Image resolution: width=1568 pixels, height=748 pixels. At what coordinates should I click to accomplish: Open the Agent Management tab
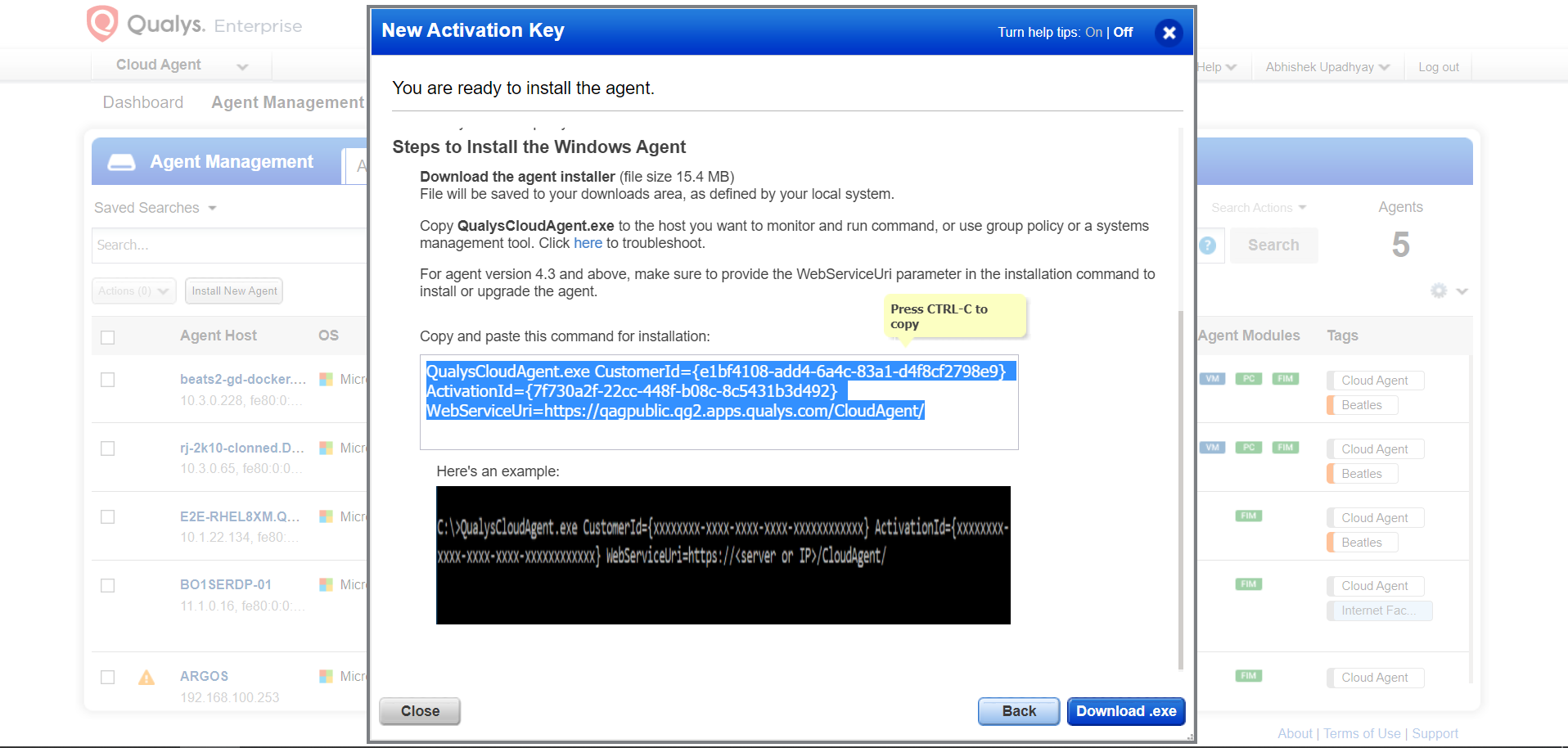[x=287, y=102]
